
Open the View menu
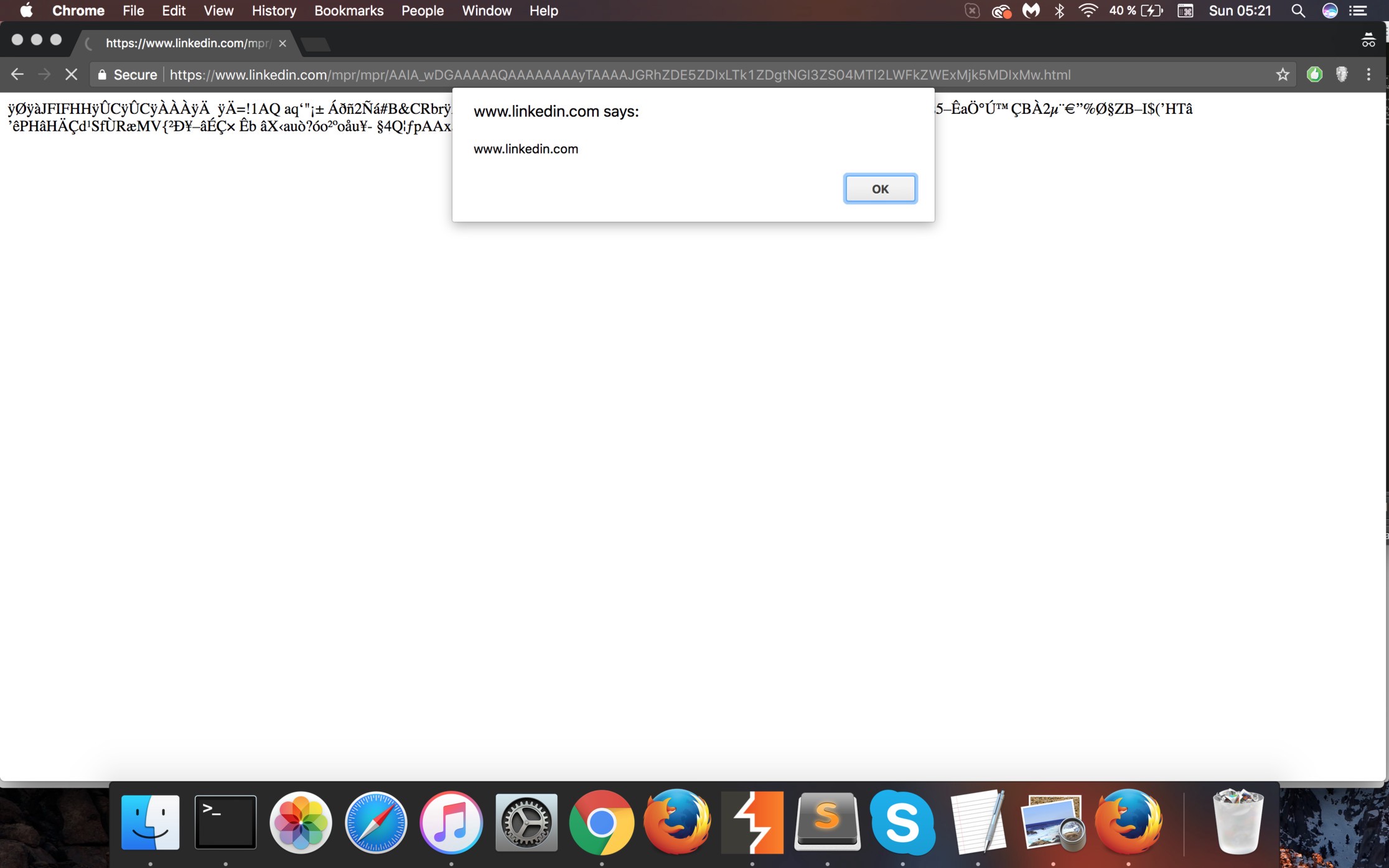(x=218, y=11)
